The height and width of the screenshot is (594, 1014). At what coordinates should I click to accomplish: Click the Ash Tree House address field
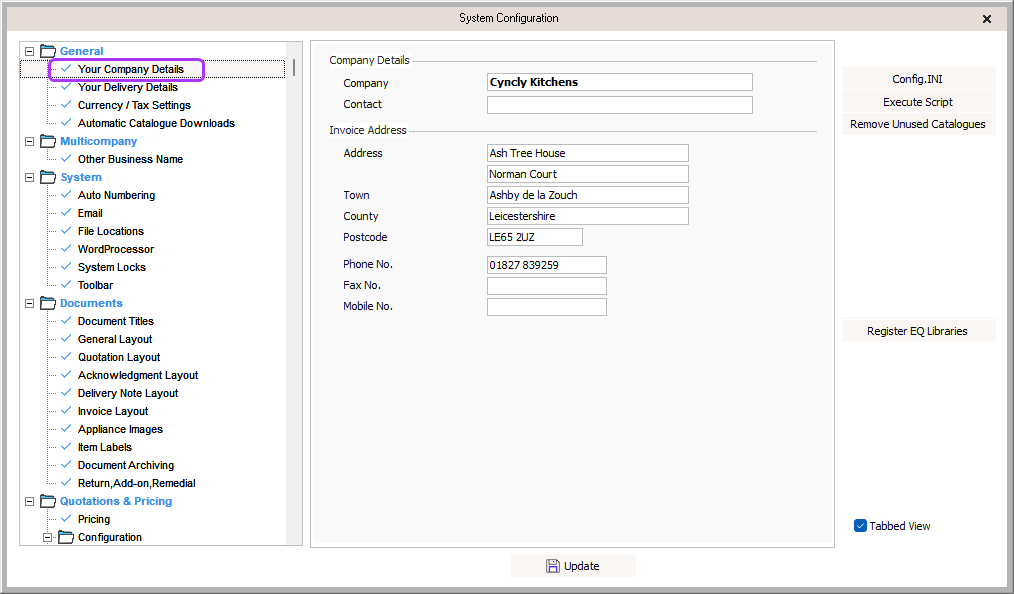click(x=588, y=153)
